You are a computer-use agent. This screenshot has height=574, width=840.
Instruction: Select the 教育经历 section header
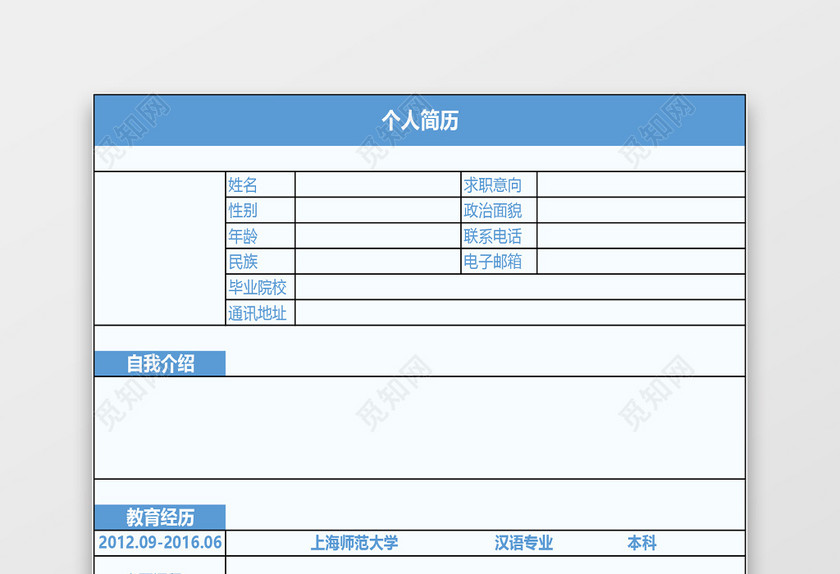[160, 517]
